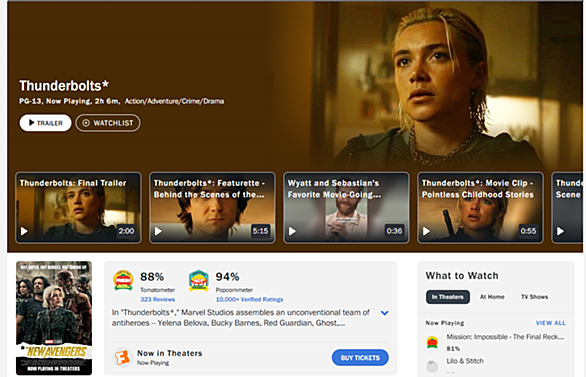The image size is (586, 377).
Task: Play icon on Thunderbolts: Final Trailer video
Action: click(24, 231)
